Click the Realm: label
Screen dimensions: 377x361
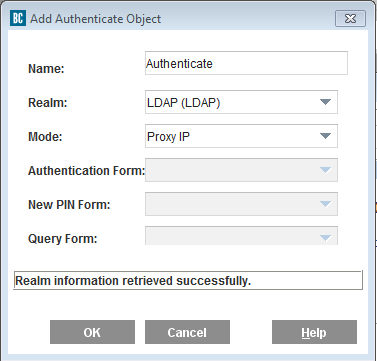pyautogui.click(x=48, y=103)
